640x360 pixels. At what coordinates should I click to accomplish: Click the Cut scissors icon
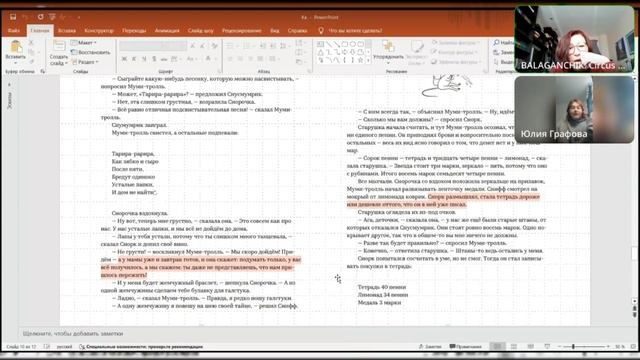coord(31,42)
